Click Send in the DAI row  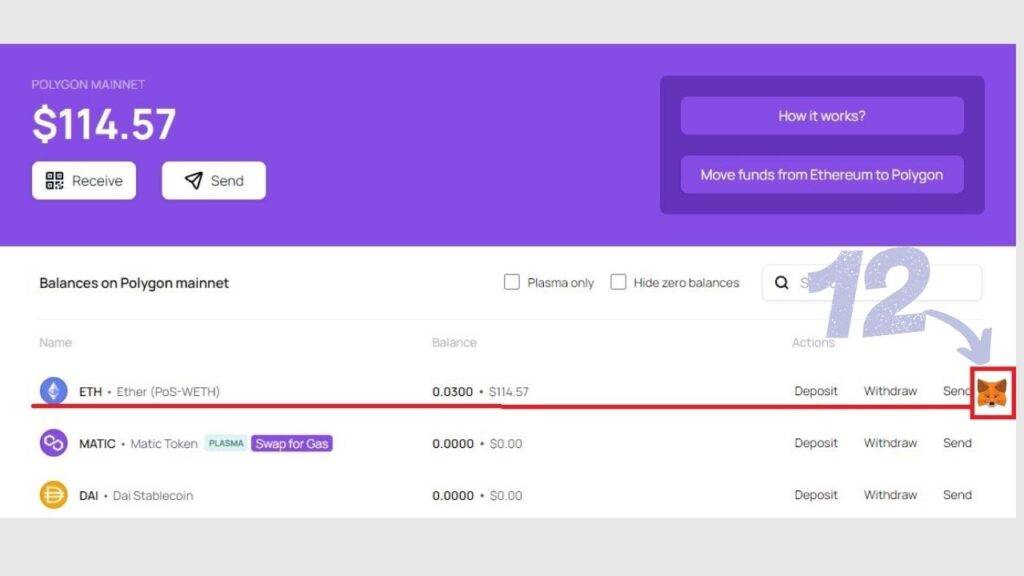(957, 495)
